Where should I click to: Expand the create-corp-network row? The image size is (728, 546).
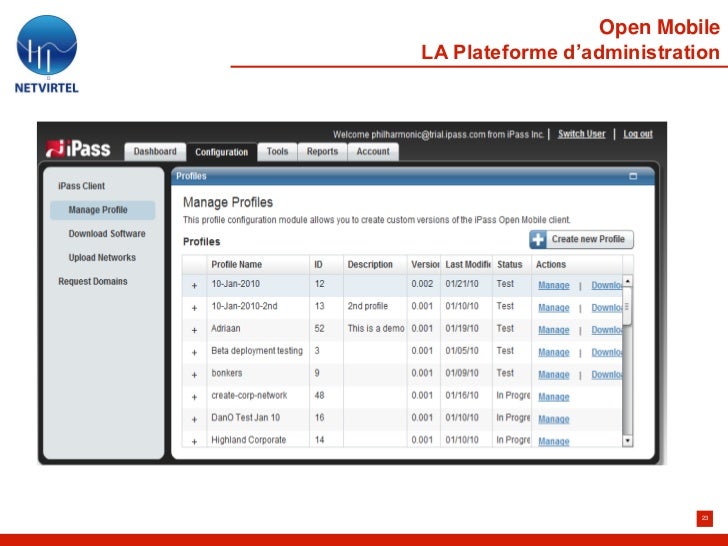coord(195,397)
